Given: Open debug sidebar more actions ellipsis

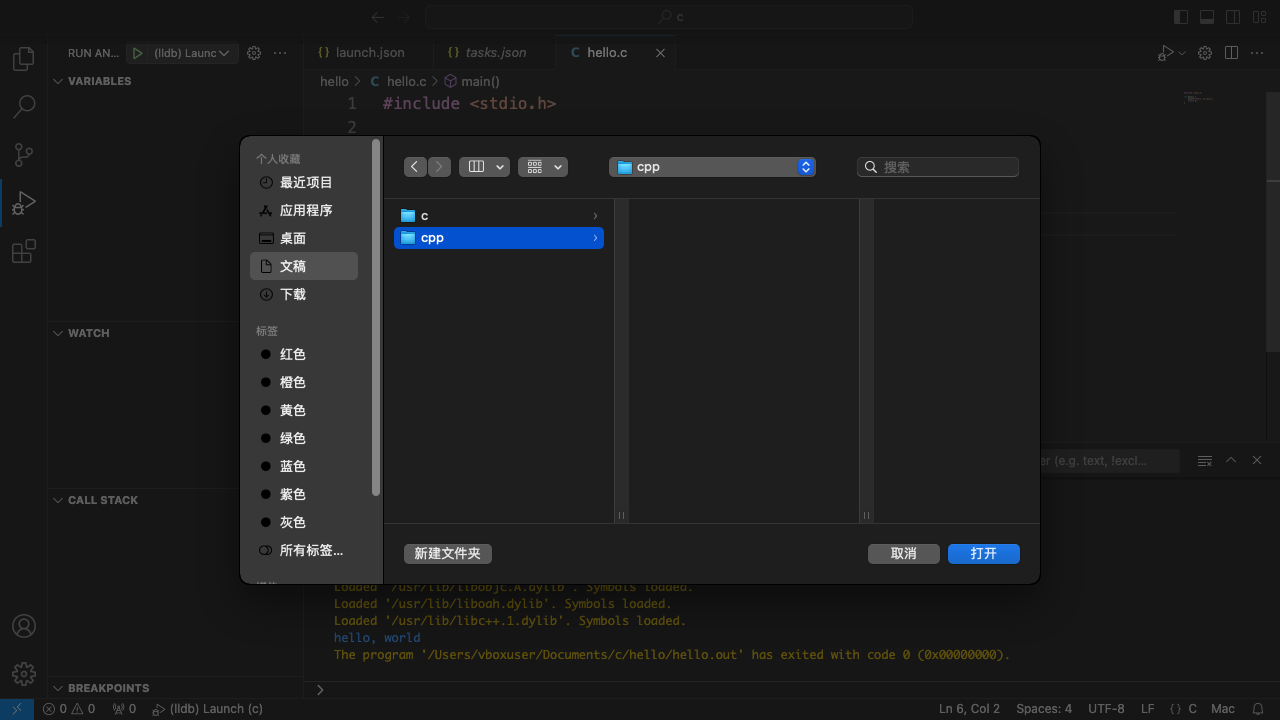Looking at the screenshot, I should pyautogui.click(x=280, y=53).
